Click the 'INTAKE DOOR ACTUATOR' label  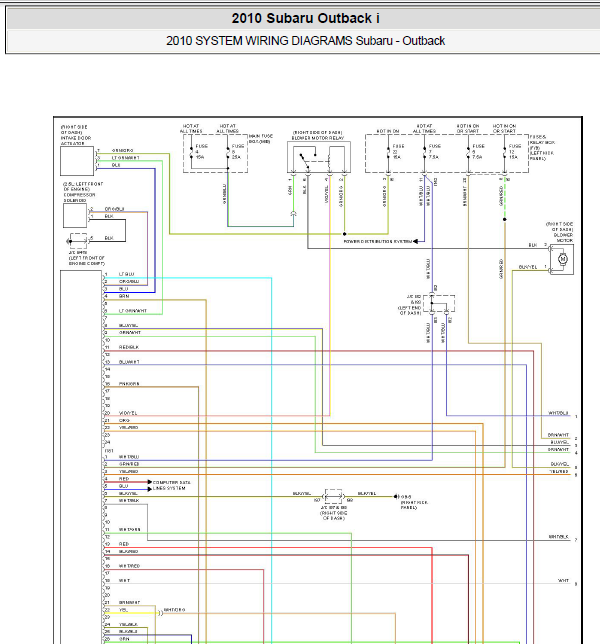pos(76,140)
